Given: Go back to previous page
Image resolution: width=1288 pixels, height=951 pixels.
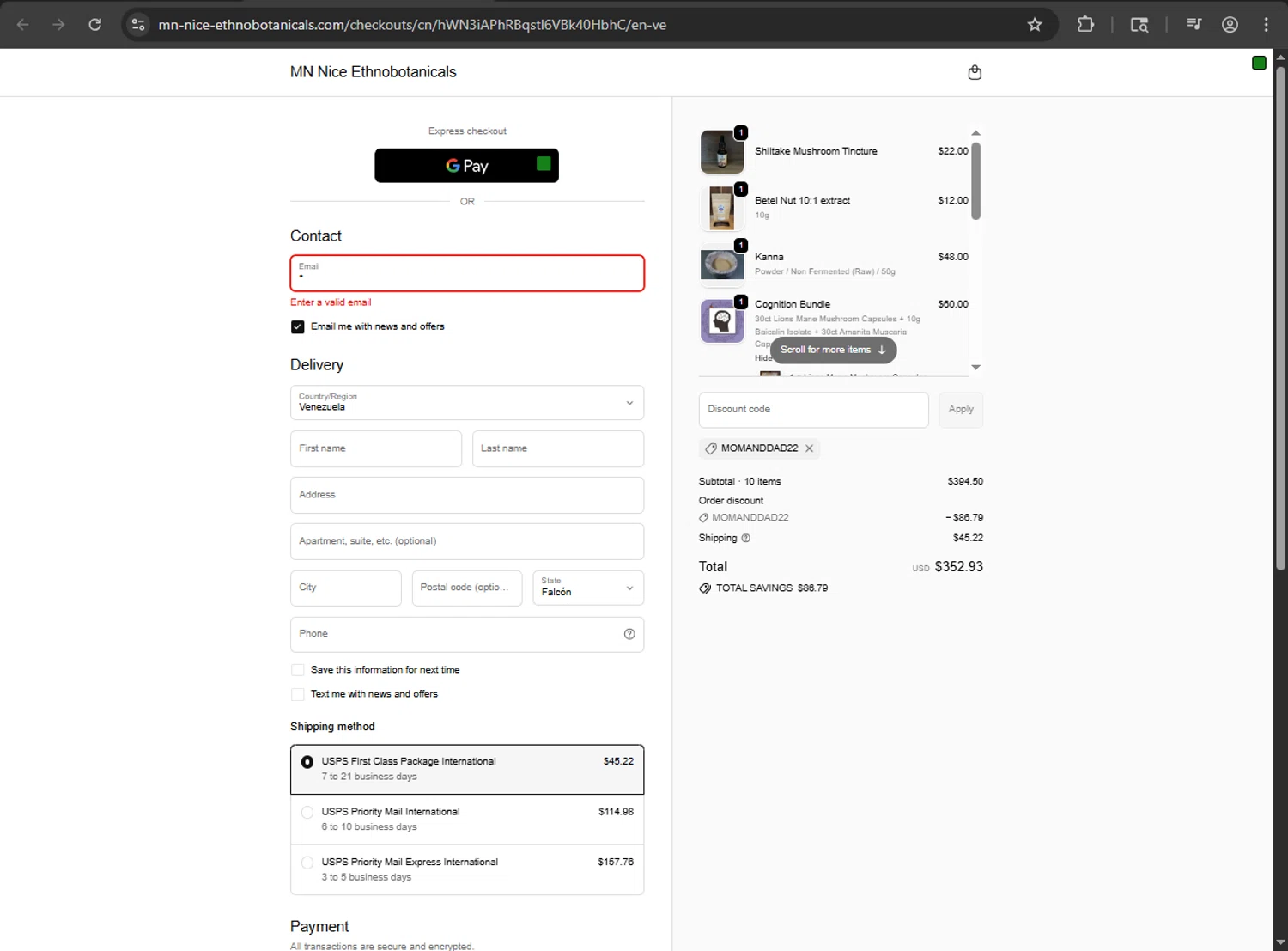Looking at the screenshot, I should (23, 25).
